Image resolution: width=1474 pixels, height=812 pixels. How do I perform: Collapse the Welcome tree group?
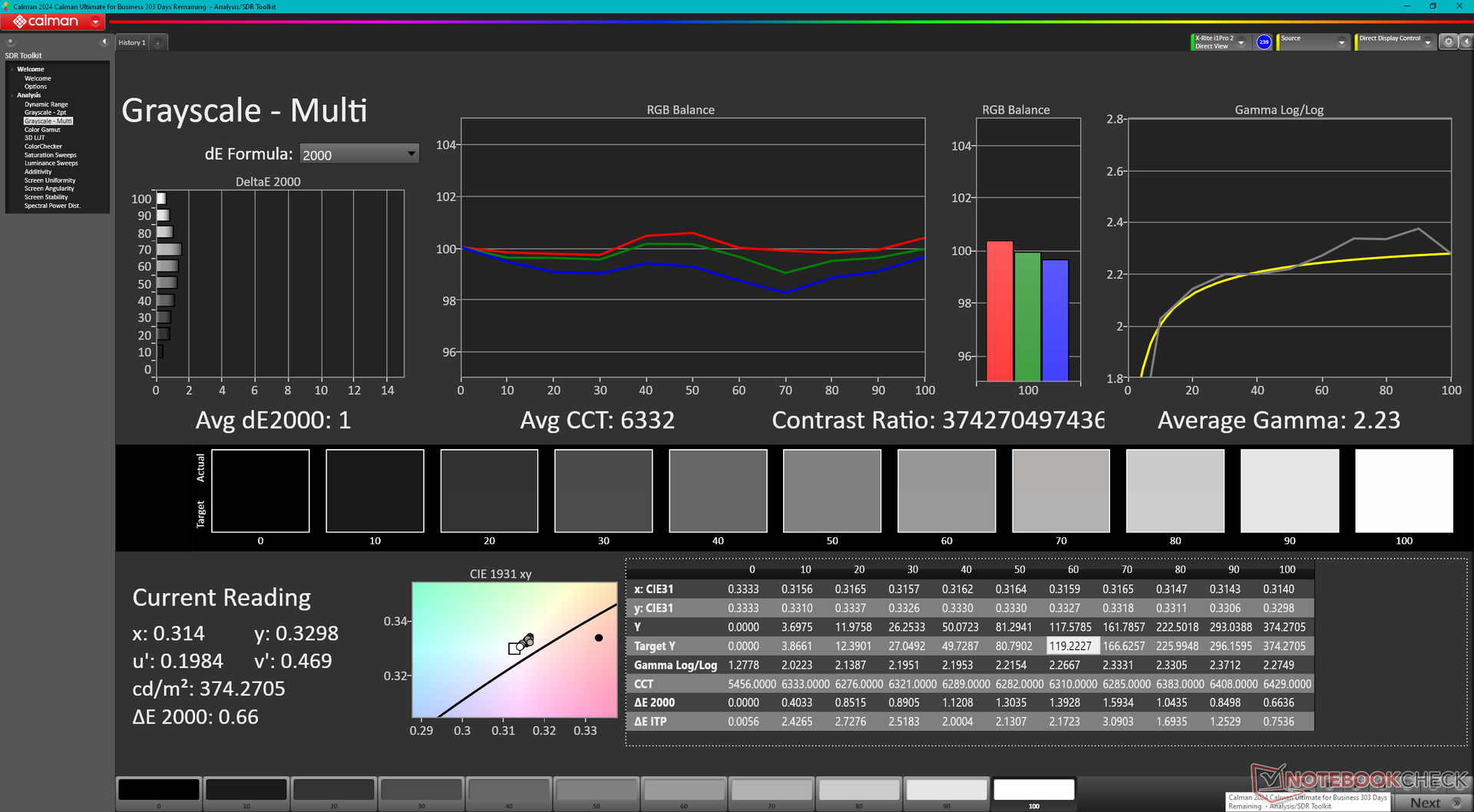pos(12,70)
